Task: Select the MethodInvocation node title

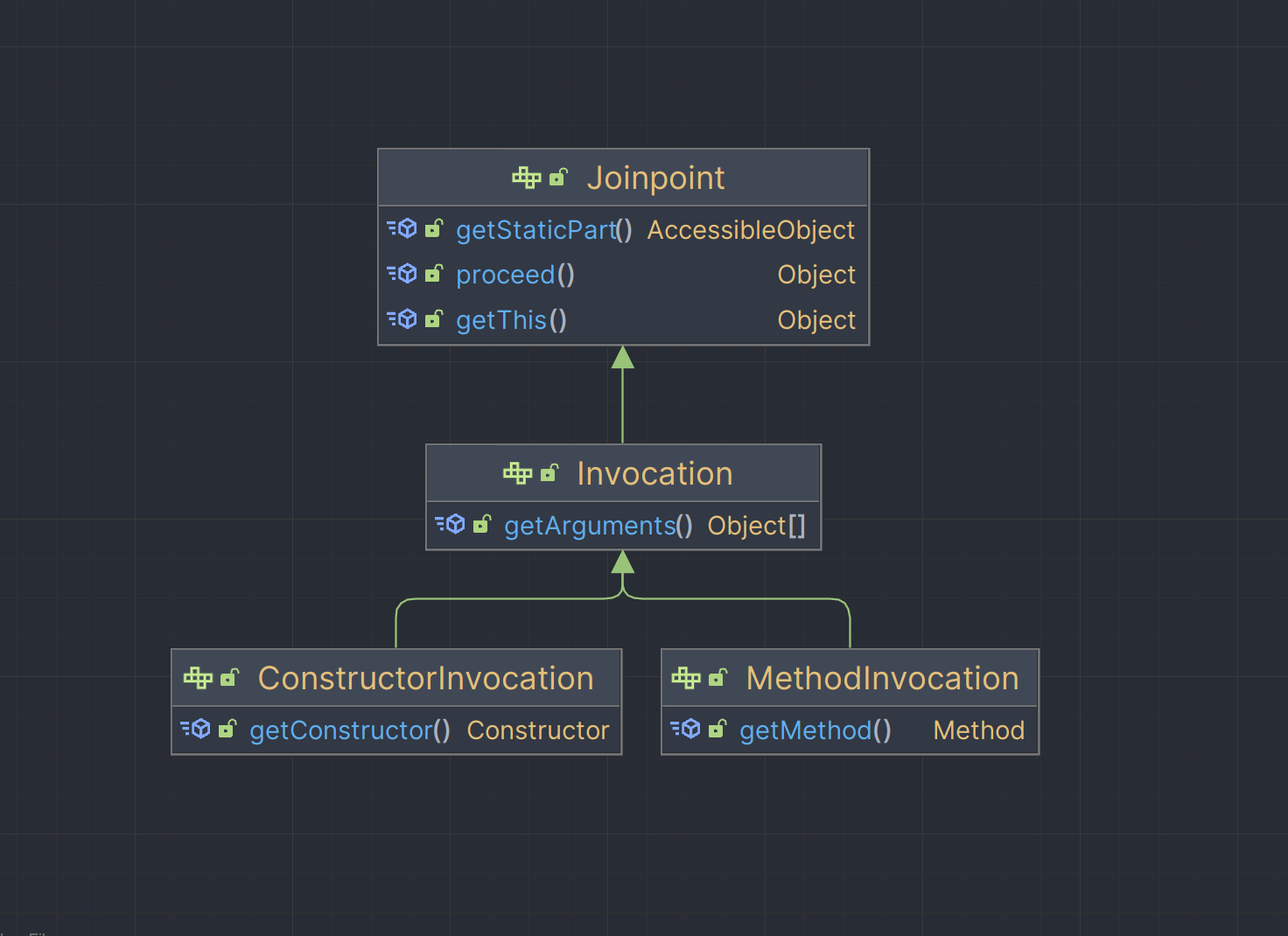Action: click(x=882, y=679)
